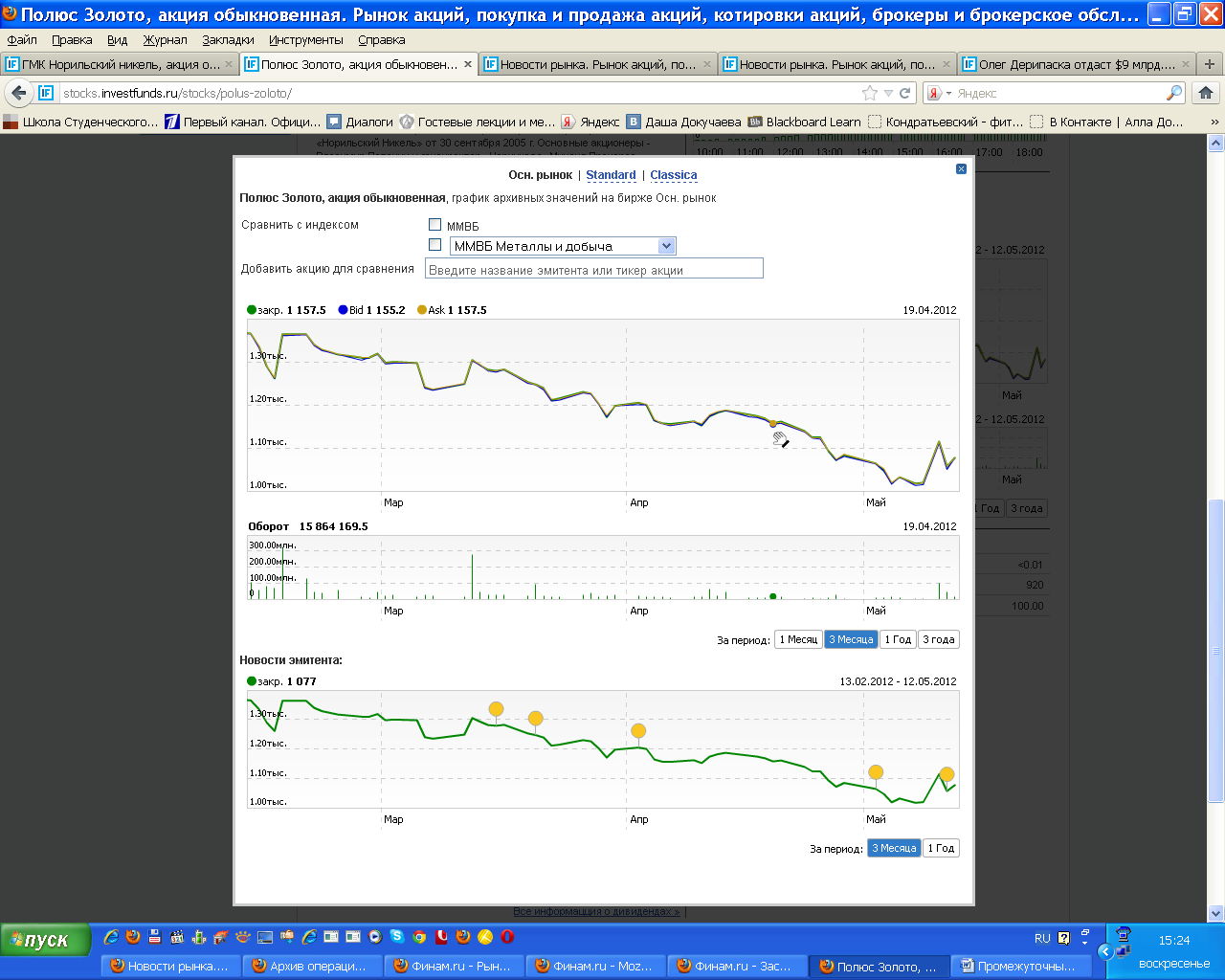Click the page scrollbar down arrow
This screenshot has width=1225, height=980.
coord(1215,913)
